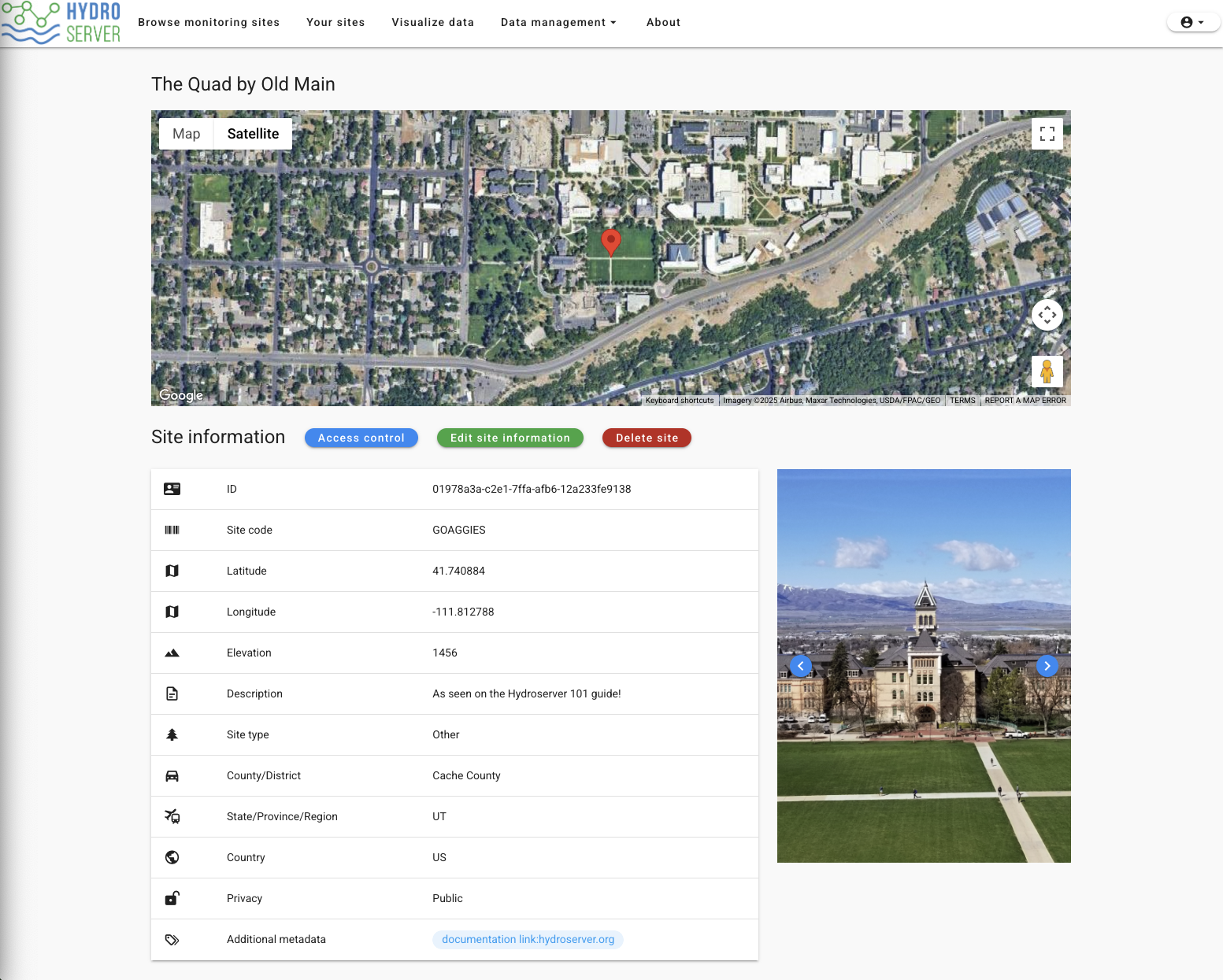1223x980 pixels.
Task: Click the red site marker on map
Action: (x=611, y=242)
